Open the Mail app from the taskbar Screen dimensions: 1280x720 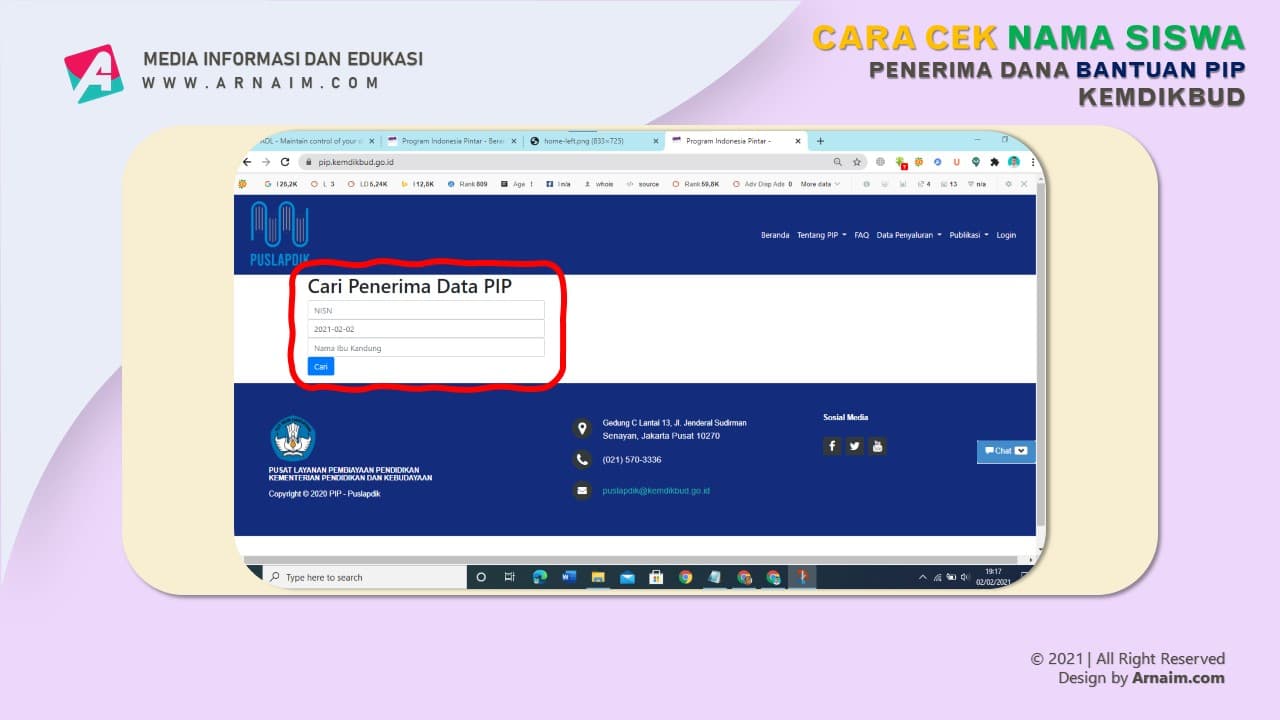pyautogui.click(x=627, y=577)
